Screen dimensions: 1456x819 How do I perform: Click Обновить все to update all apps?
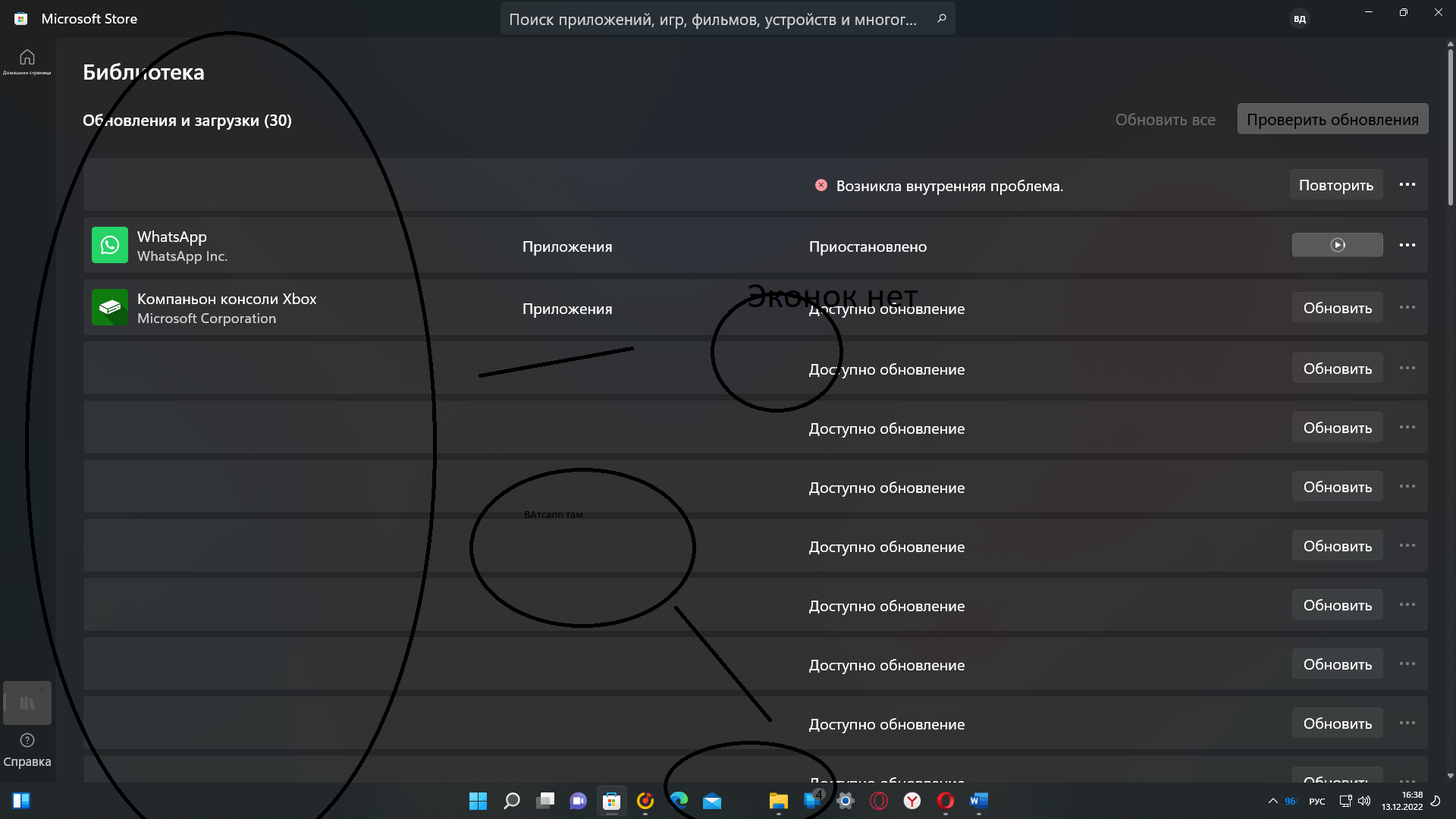1165,119
